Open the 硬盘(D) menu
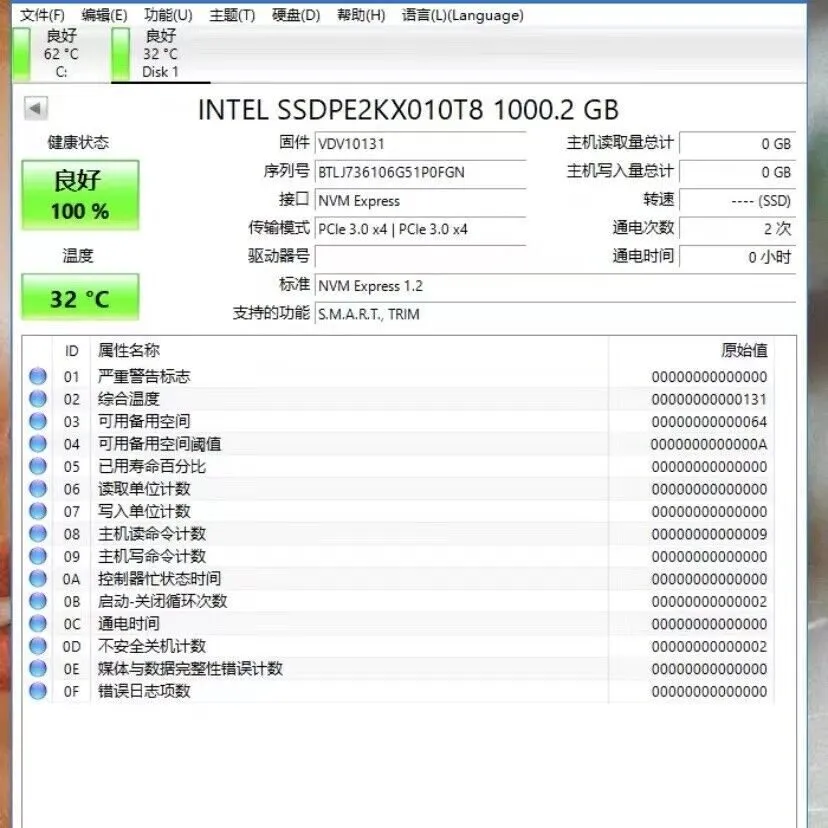This screenshot has height=828, width=828. pos(296,15)
